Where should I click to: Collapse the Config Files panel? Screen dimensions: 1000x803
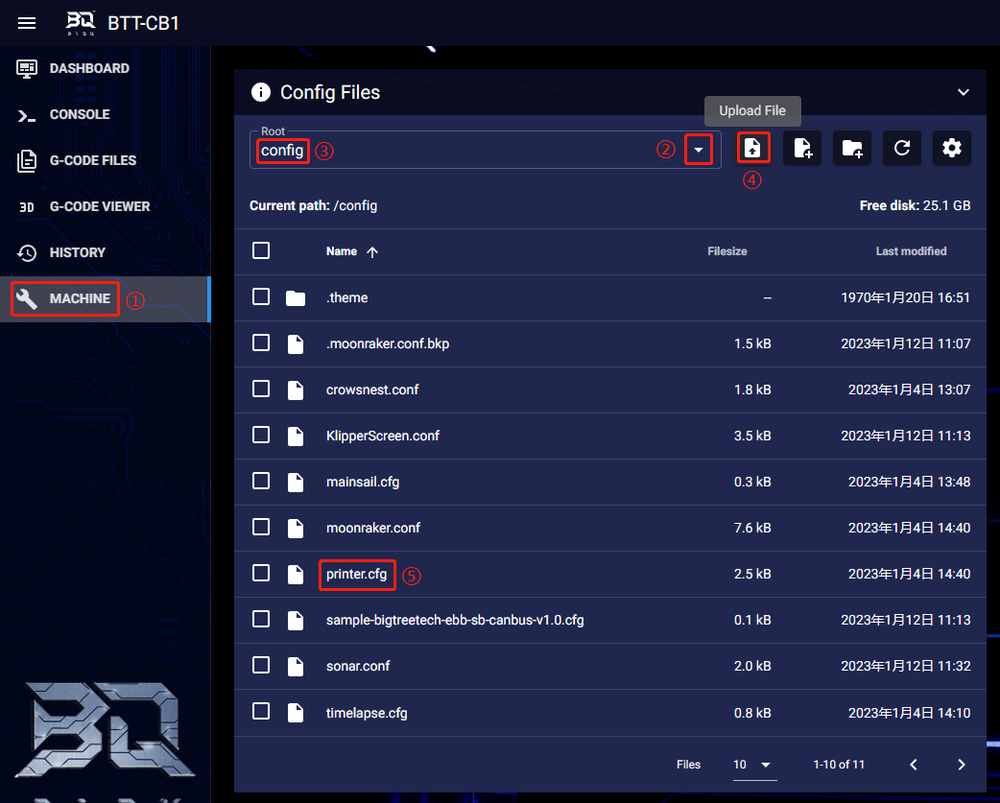click(963, 92)
